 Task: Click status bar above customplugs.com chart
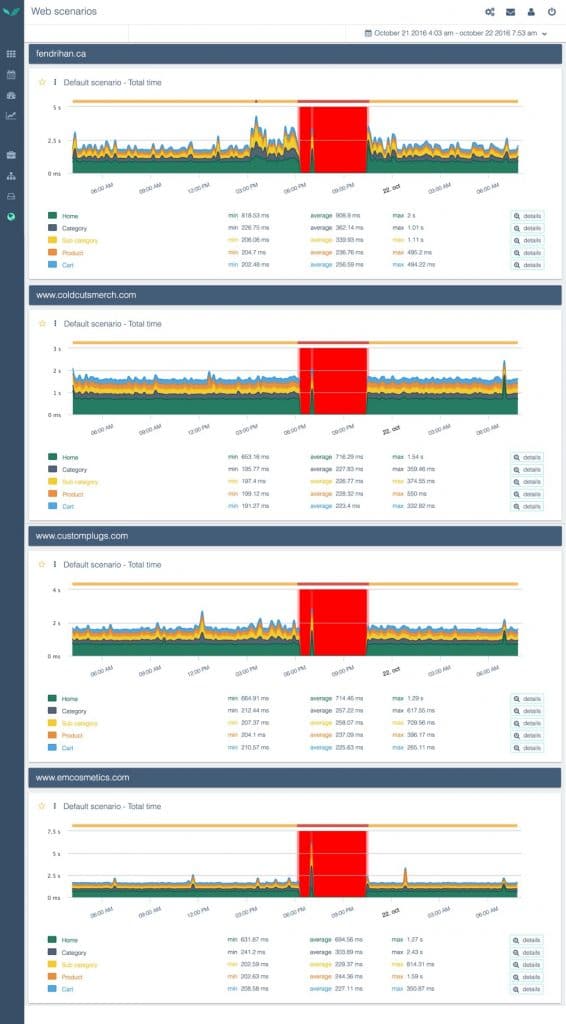295,584
